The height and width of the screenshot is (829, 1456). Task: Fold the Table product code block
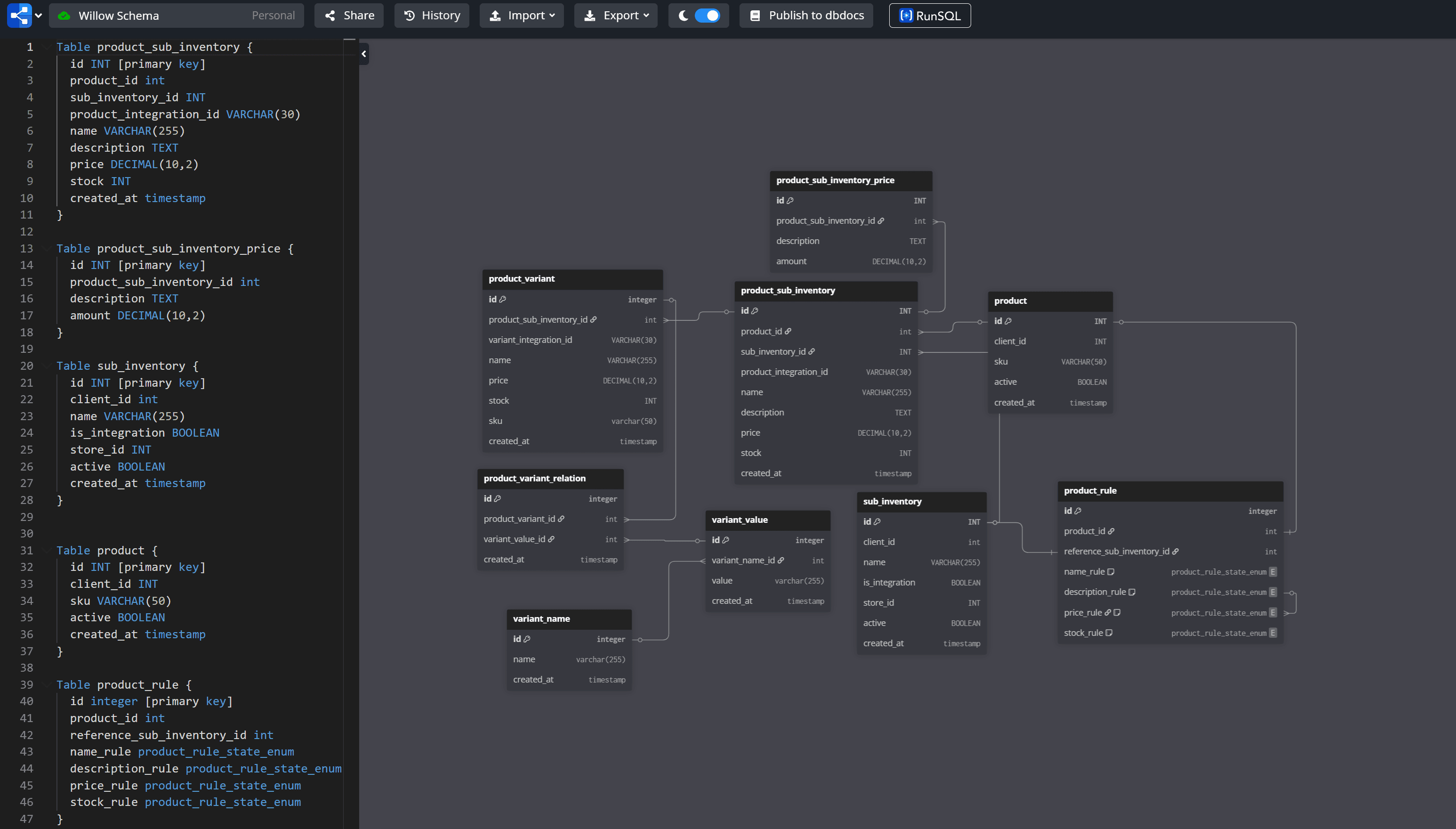tap(47, 550)
